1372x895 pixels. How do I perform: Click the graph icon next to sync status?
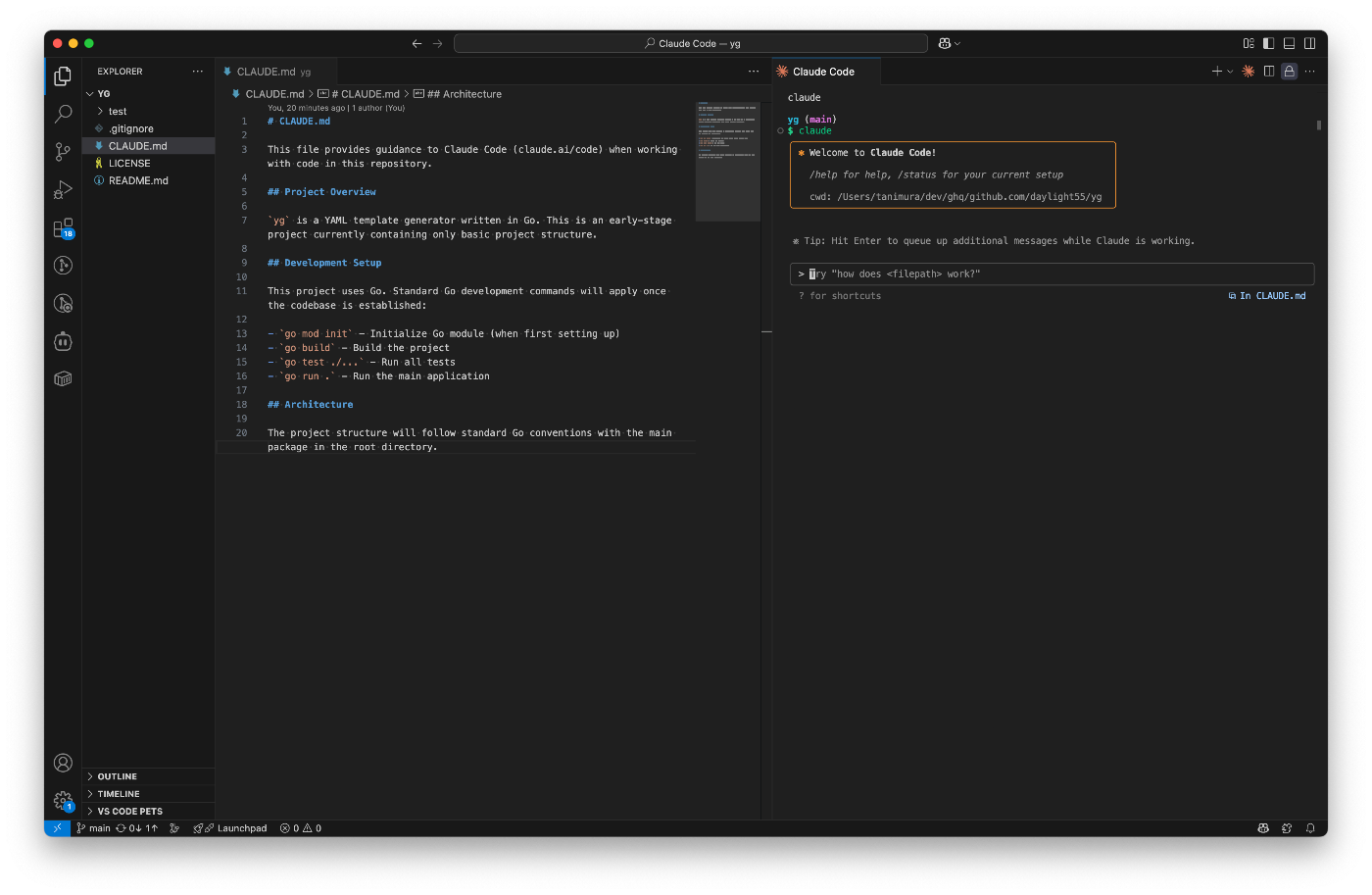pyautogui.click(x=174, y=828)
